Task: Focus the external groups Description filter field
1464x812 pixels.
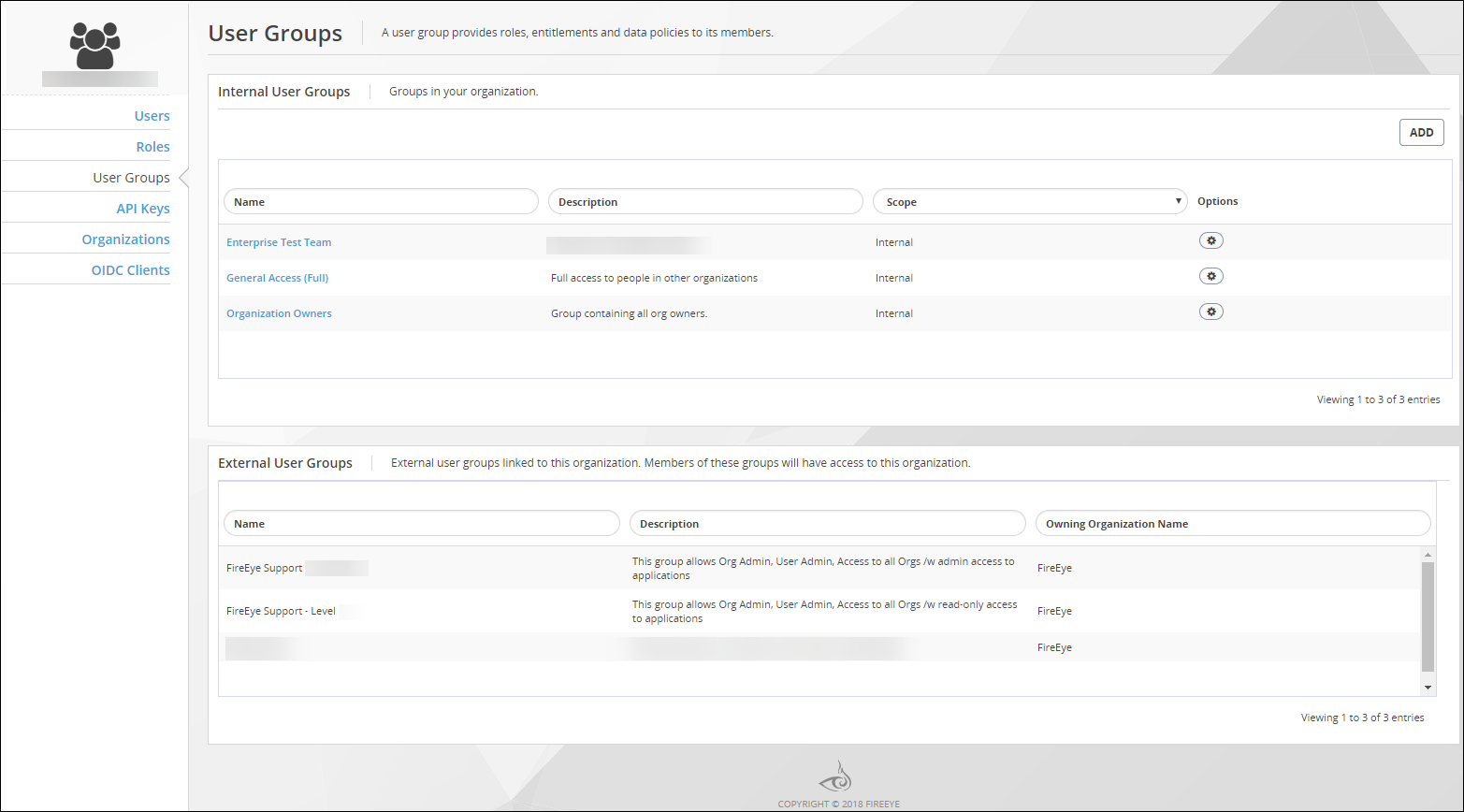Action: pyautogui.click(x=828, y=523)
